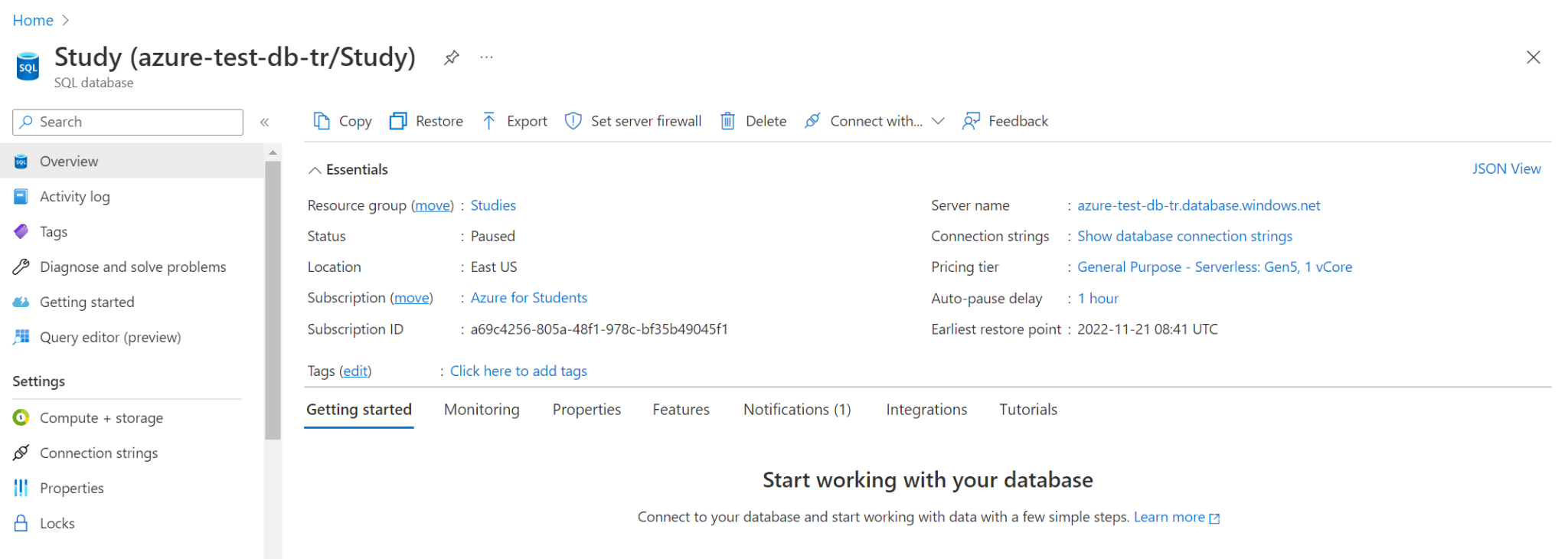Viewport: 1568px width, 559px height.
Task: Open the General Purpose Serverless pricing tier link
Action: [x=1215, y=267]
